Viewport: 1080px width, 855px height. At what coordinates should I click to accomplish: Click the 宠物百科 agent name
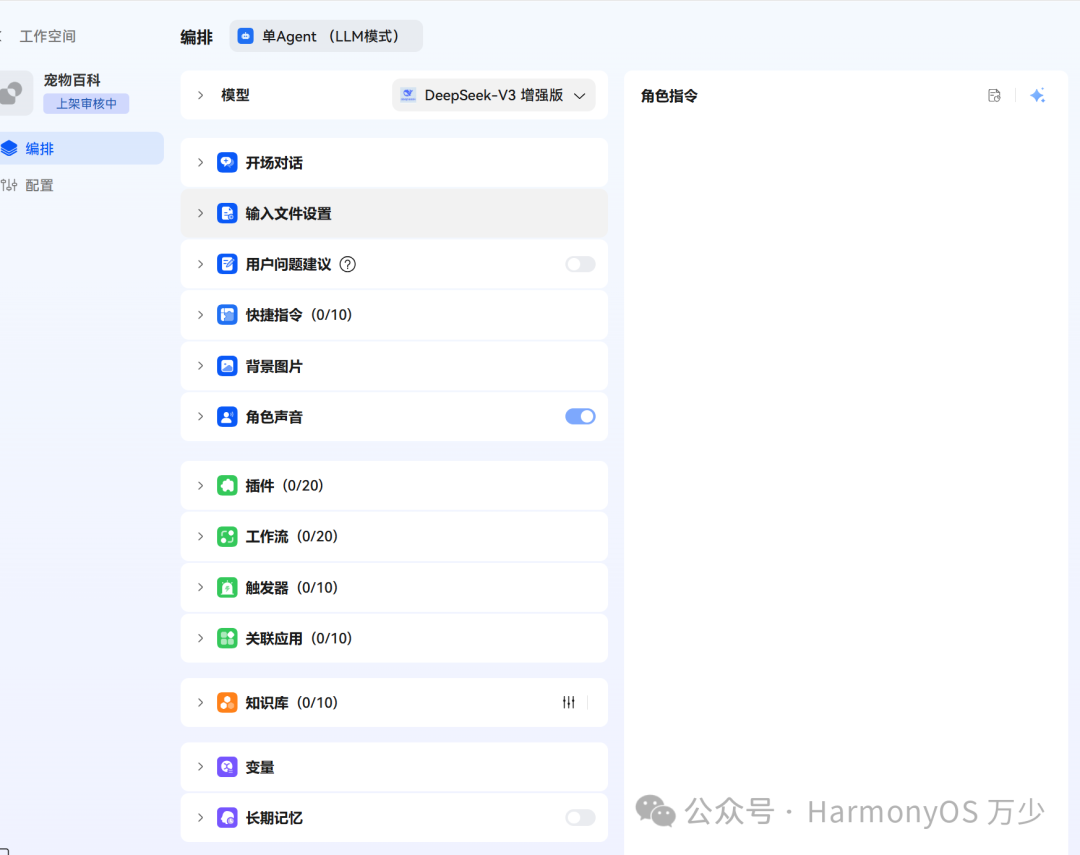pos(72,80)
